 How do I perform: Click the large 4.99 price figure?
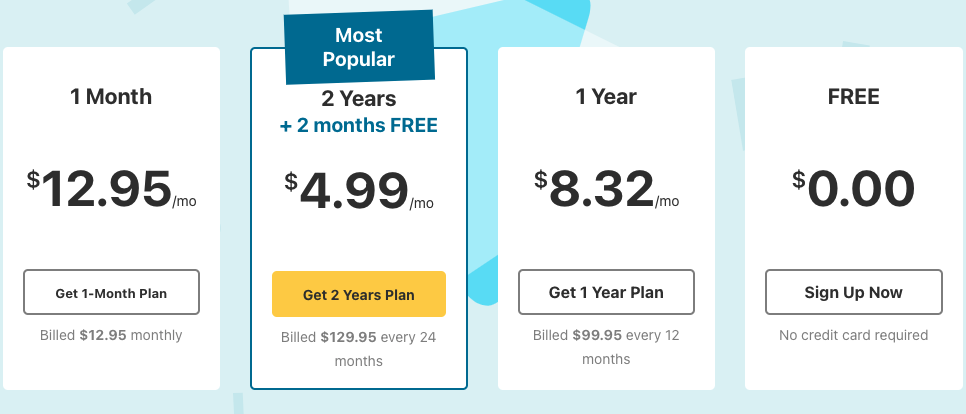[354, 192]
